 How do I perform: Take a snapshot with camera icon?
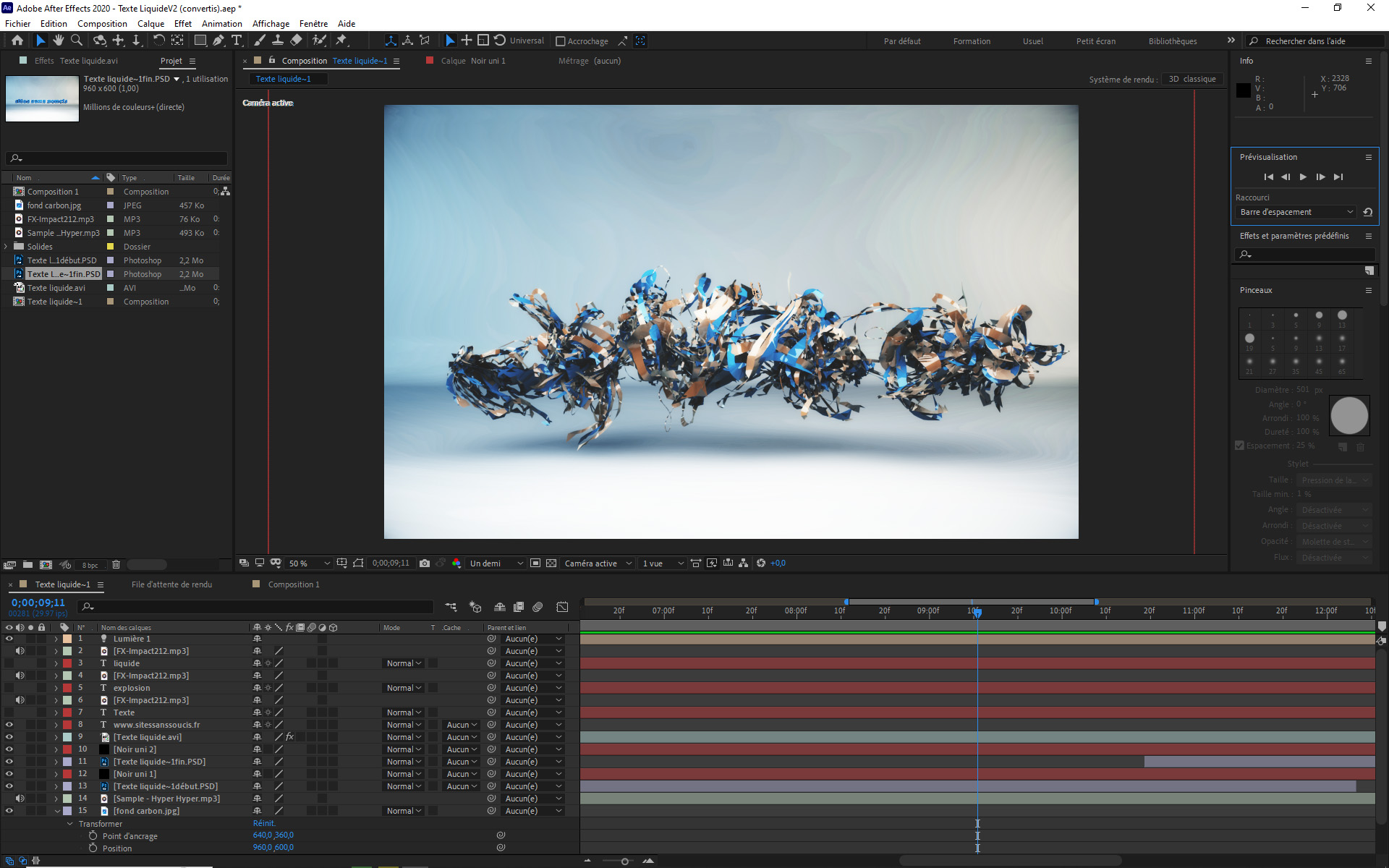(425, 563)
